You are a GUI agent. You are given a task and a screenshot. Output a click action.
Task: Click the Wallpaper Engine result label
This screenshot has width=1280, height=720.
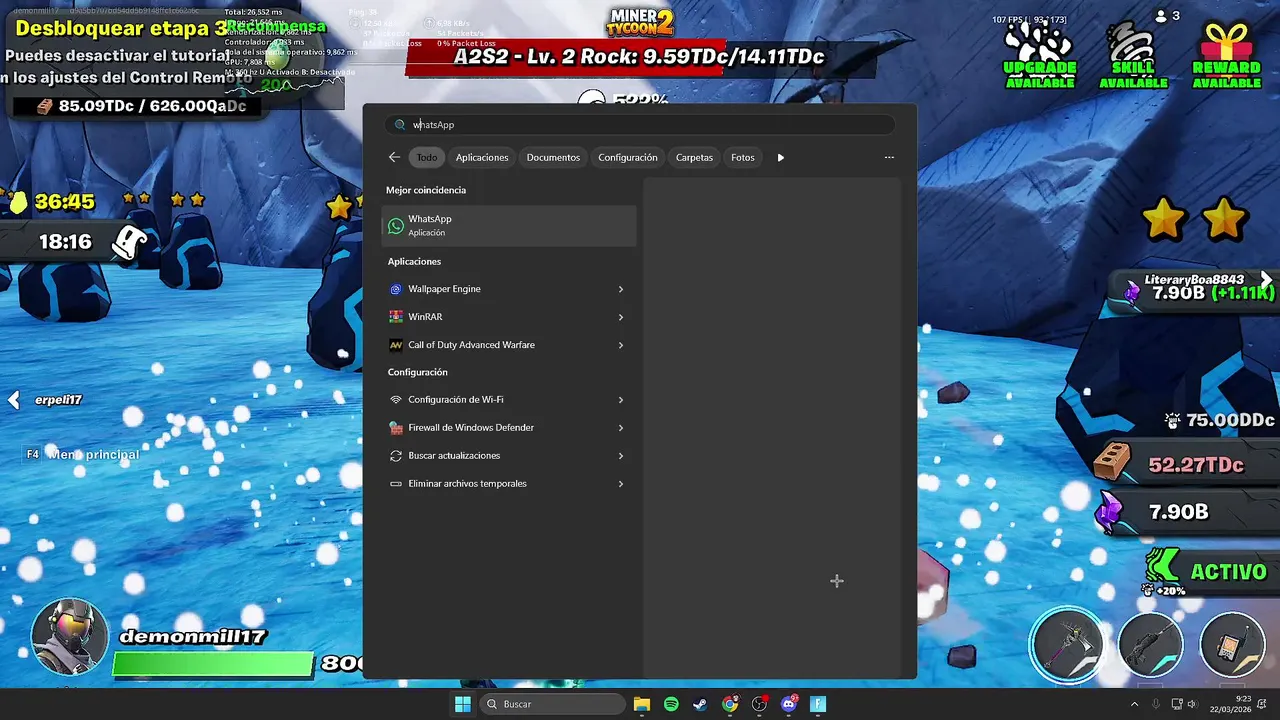(444, 289)
